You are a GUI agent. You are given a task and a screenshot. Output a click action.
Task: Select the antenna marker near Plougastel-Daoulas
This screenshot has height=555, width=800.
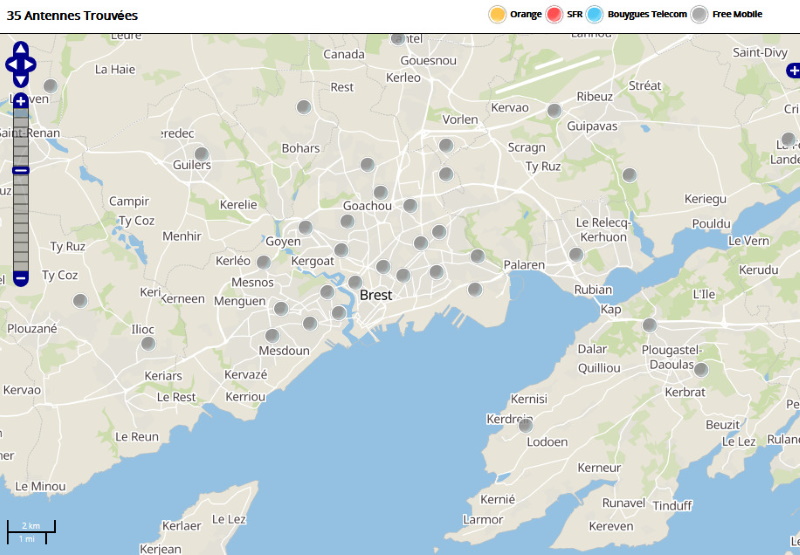(x=701, y=369)
